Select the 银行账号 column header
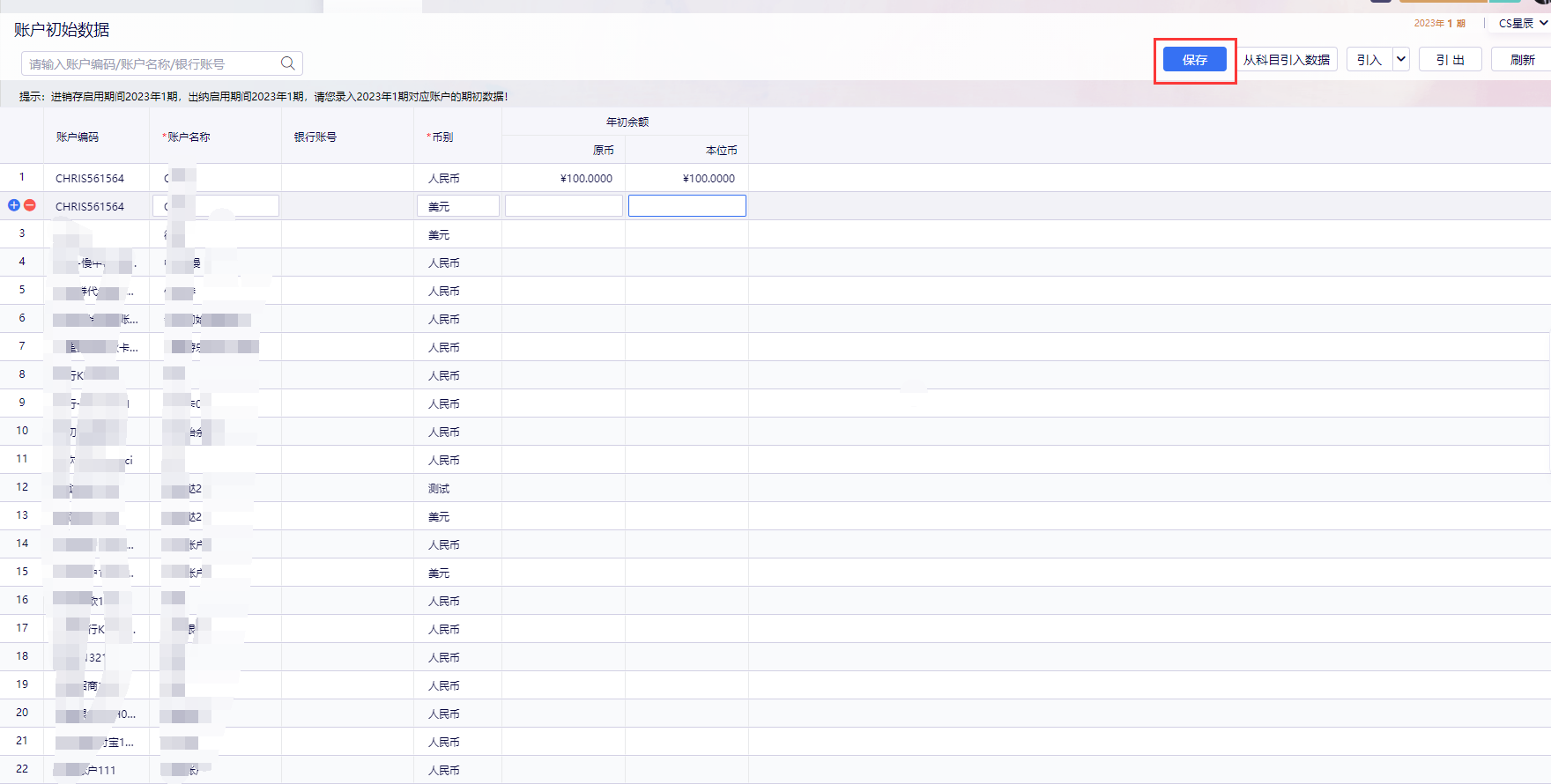Image resolution: width=1551 pixels, height=784 pixels. pos(315,137)
